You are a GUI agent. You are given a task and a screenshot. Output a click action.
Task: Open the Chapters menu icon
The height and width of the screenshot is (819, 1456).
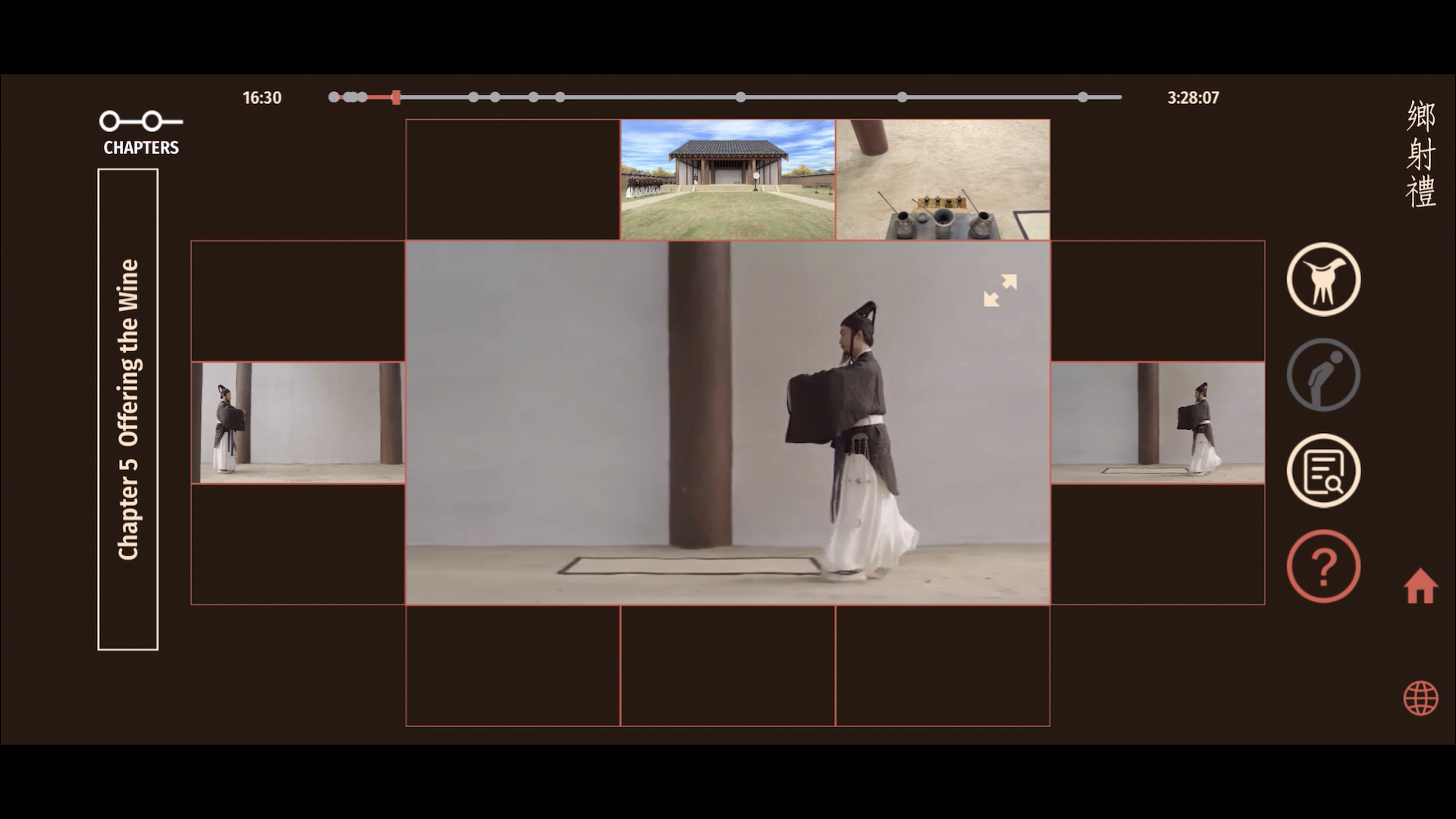click(x=140, y=121)
